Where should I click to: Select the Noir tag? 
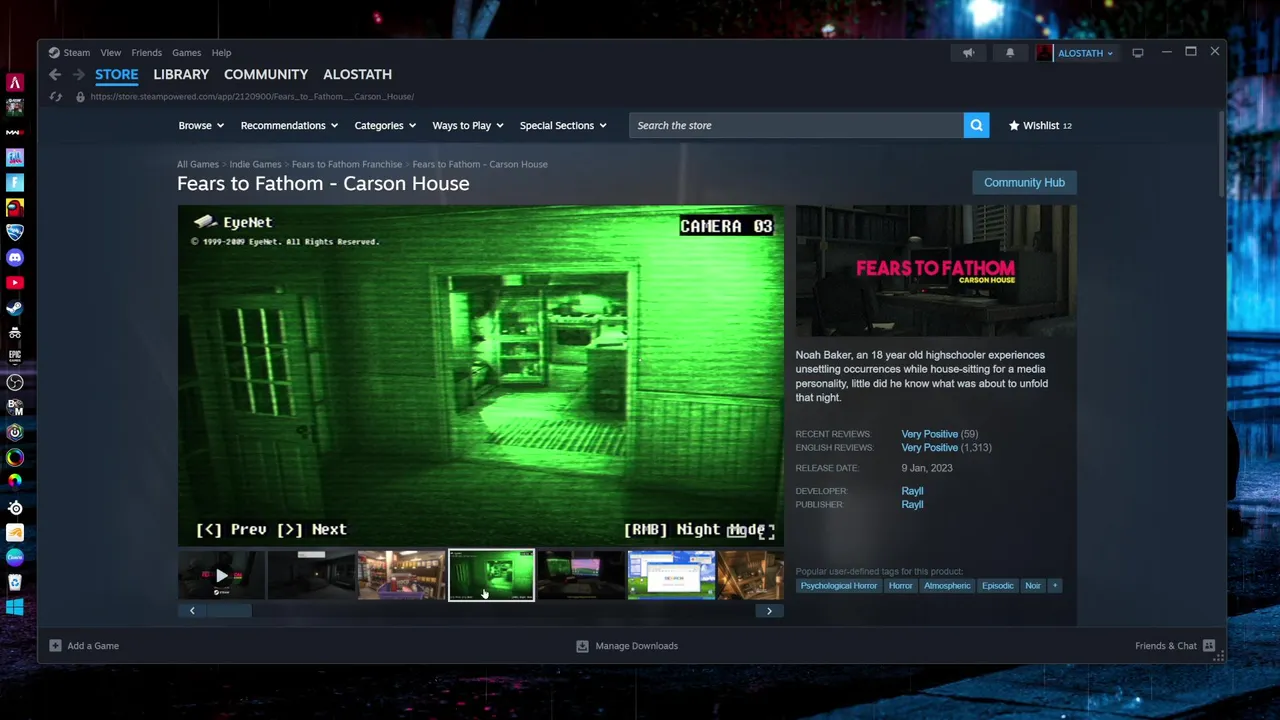click(1033, 586)
